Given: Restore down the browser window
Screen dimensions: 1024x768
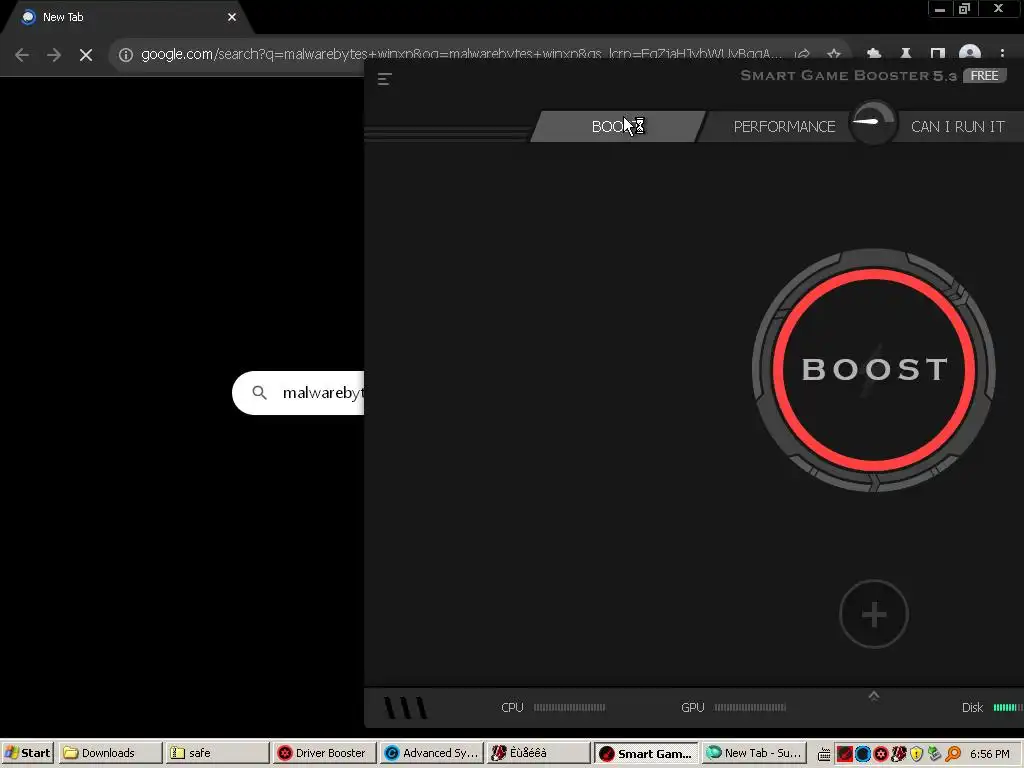Looking at the screenshot, I should point(964,9).
